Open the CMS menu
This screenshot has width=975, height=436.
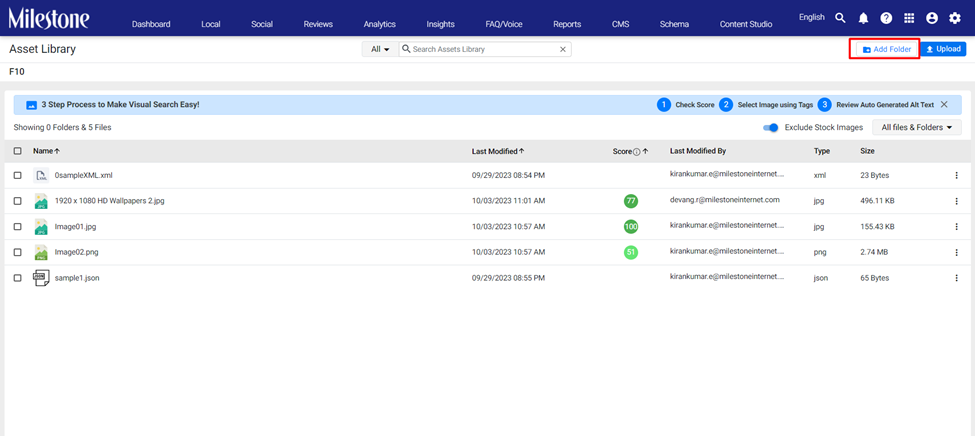(621, 24)
